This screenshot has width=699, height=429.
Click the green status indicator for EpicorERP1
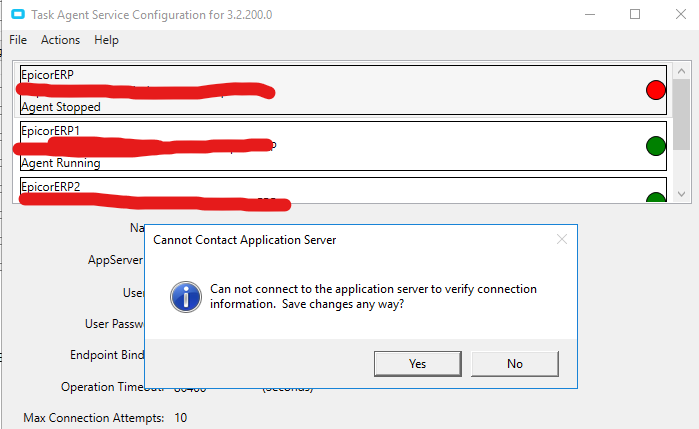point(656,147)
